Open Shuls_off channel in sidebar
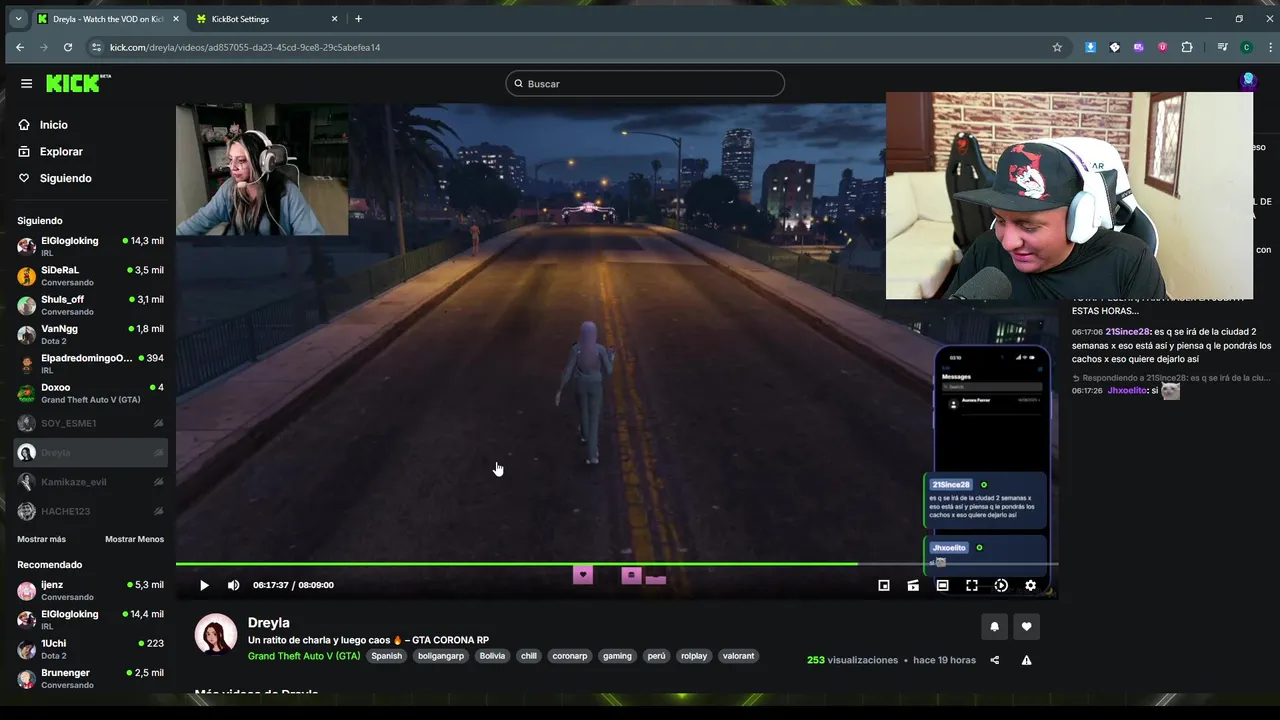Screen dimensions: 1280x720 point(90,305)
